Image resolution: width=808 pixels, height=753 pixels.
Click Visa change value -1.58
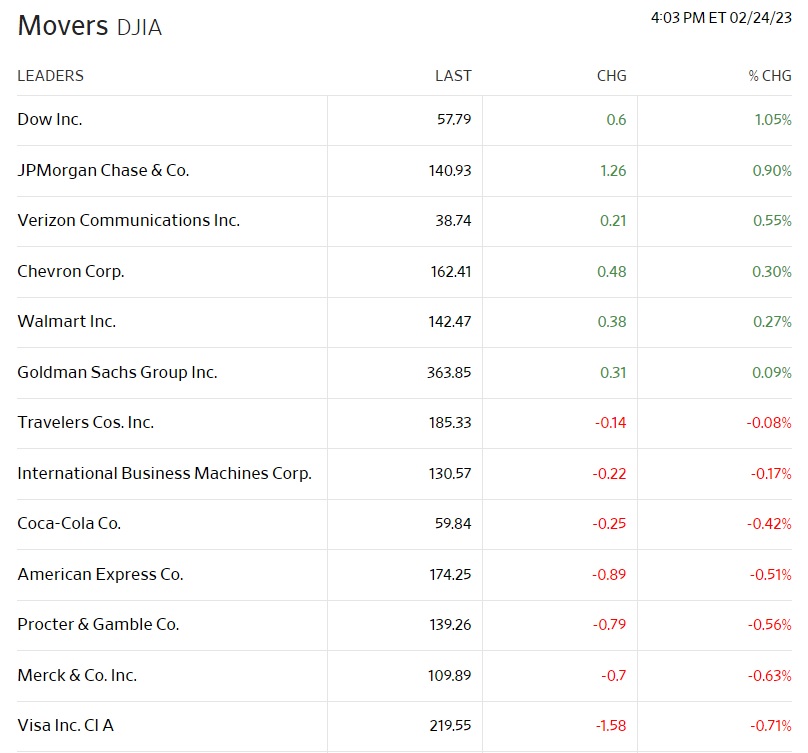611,726
